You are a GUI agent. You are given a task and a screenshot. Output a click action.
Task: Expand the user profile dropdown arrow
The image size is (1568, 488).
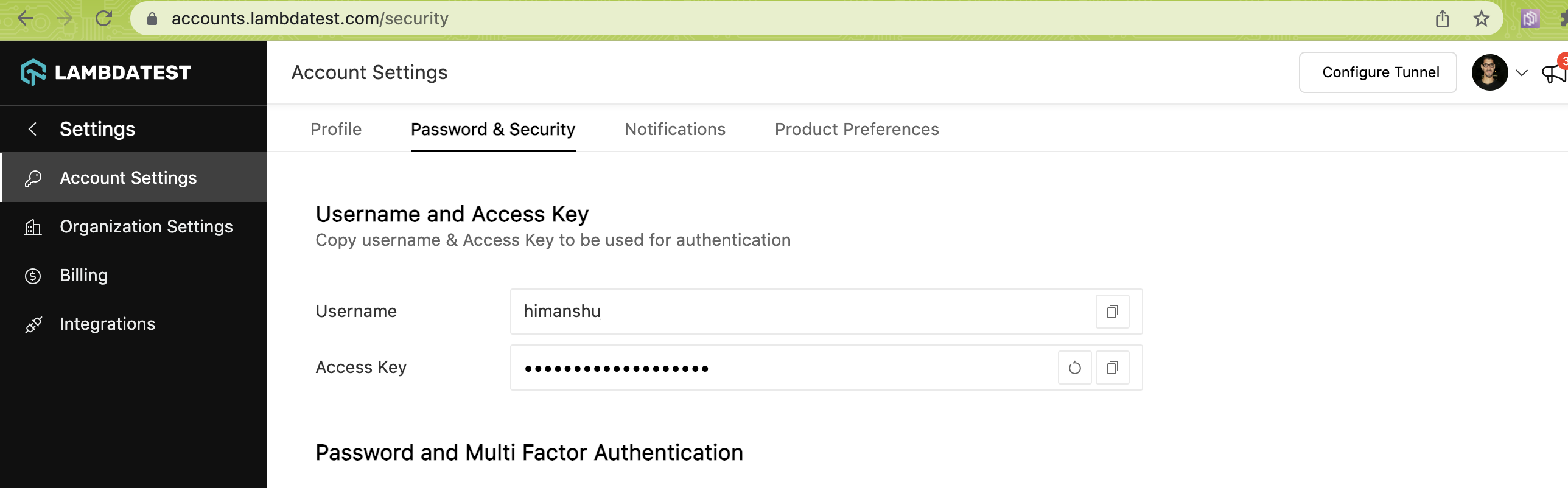[1521, 73]
